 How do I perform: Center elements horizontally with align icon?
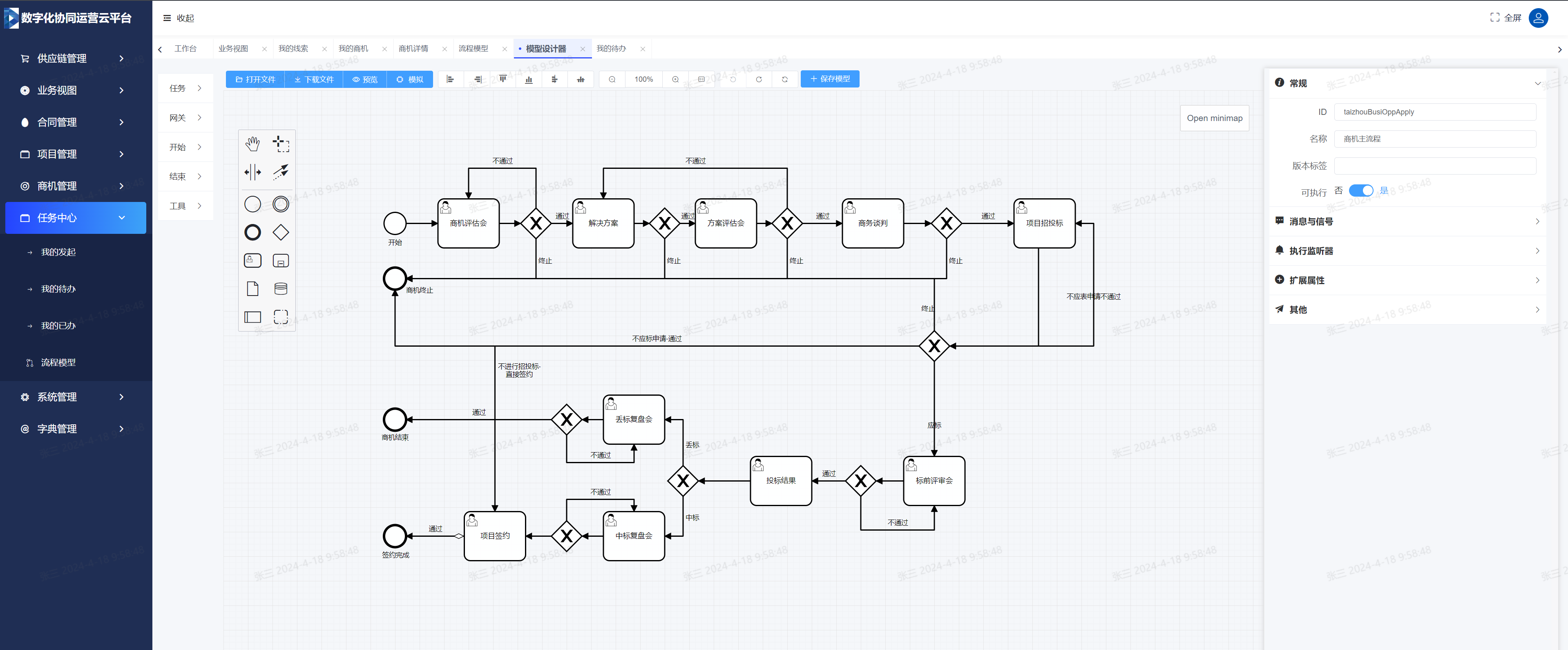554,79
